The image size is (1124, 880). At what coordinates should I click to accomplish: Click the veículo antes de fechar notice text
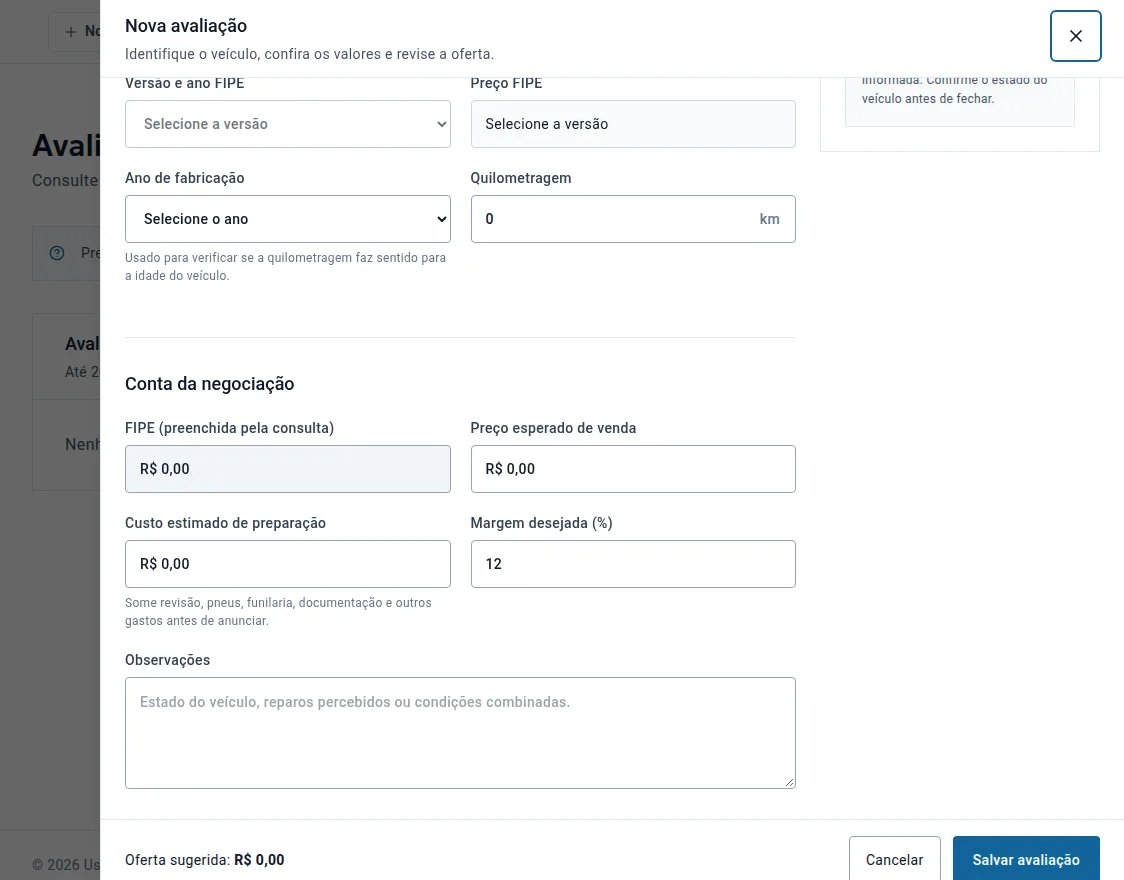[928, 99]
